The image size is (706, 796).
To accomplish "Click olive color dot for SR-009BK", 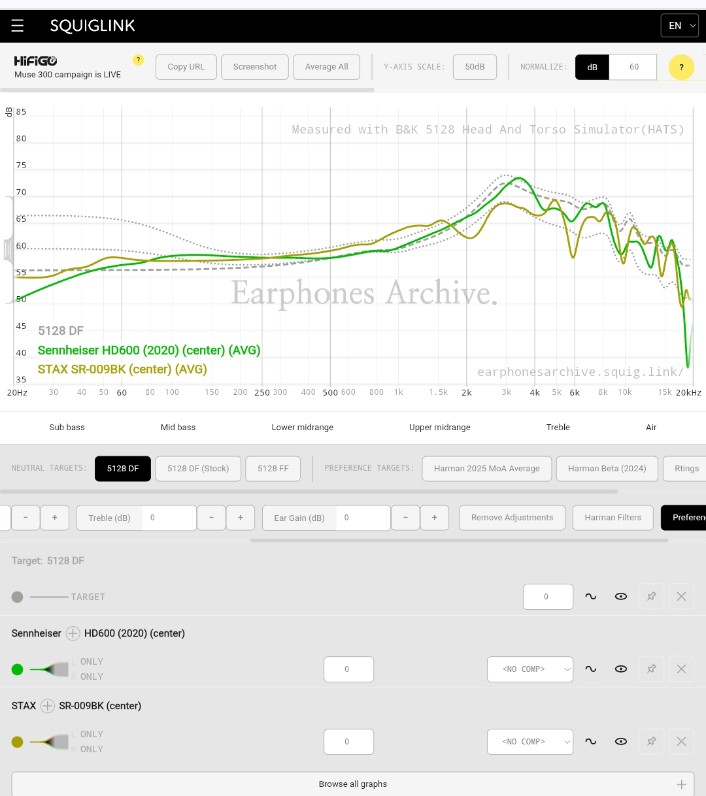I will tap(17, 742).
